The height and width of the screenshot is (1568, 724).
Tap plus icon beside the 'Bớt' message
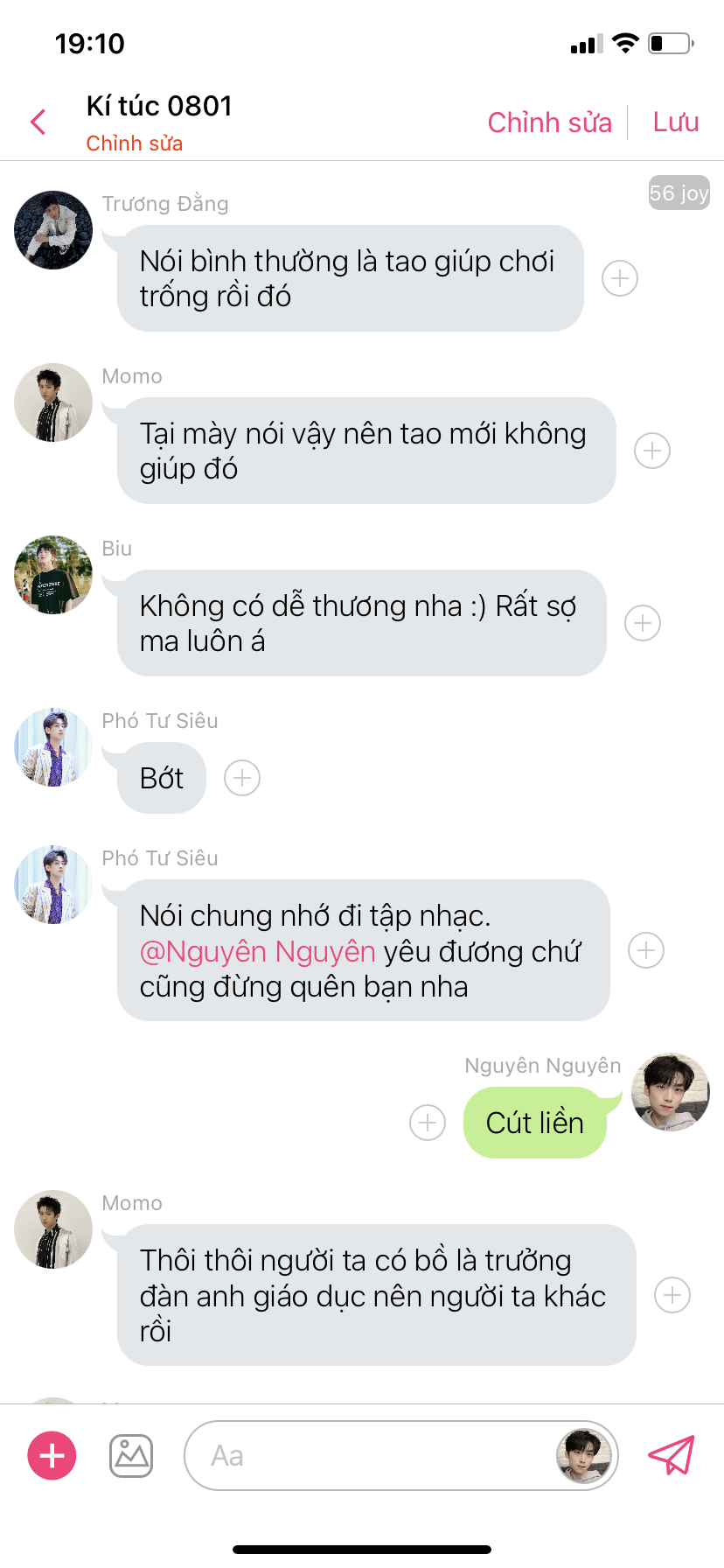pos(242,778)
